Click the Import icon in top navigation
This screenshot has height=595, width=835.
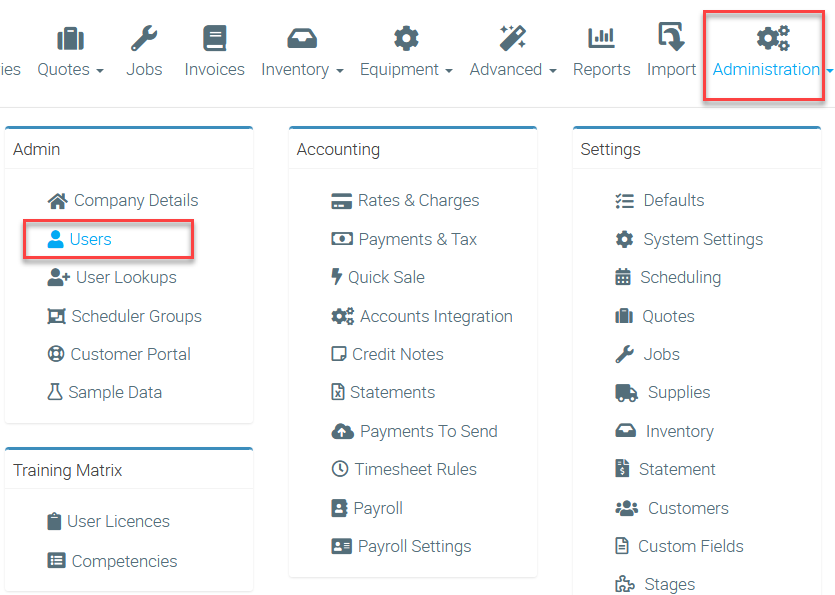pyautogui.click(x=671, y=39)
